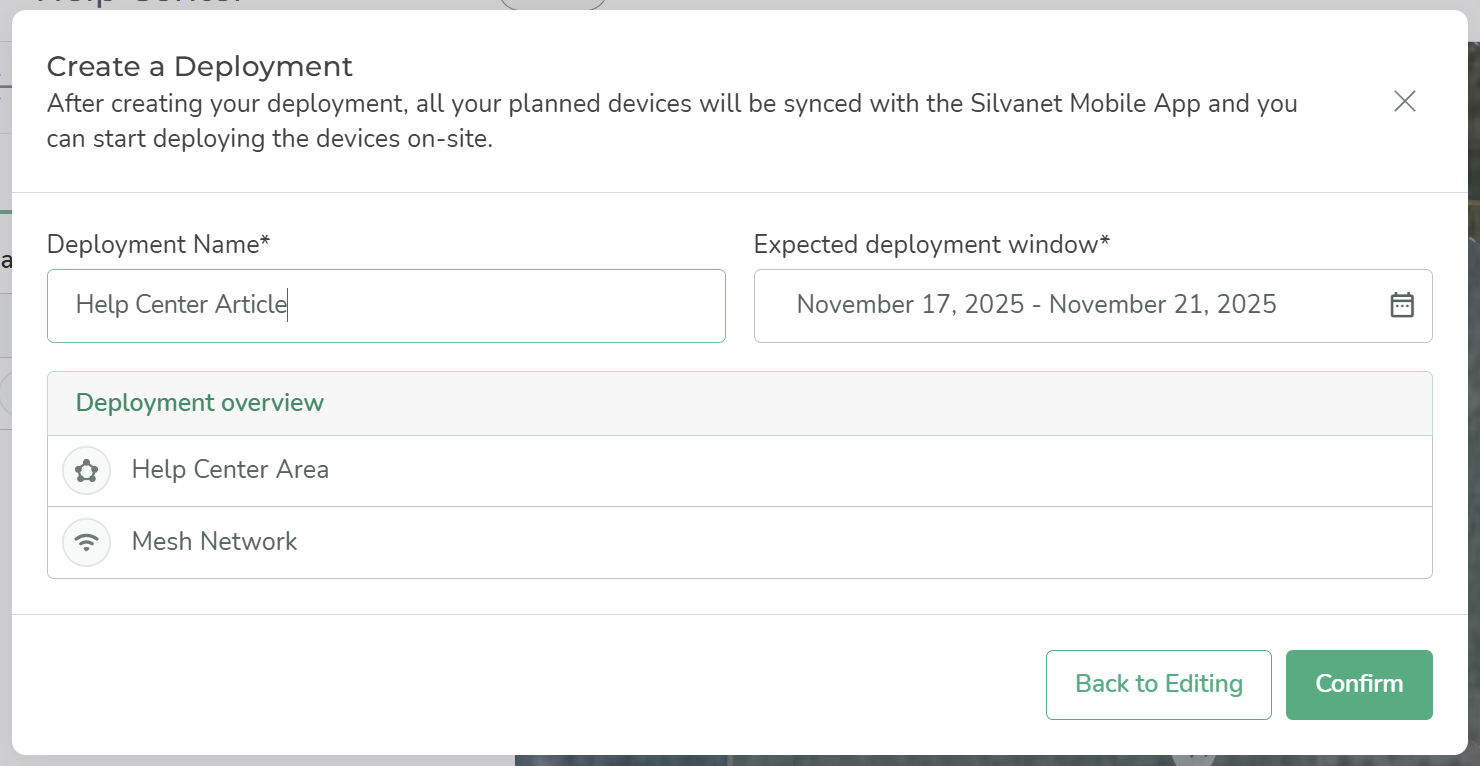Click the Mesh Network wifi icon
Viewport: 1480px width, 766px height.
pos(86,542)
